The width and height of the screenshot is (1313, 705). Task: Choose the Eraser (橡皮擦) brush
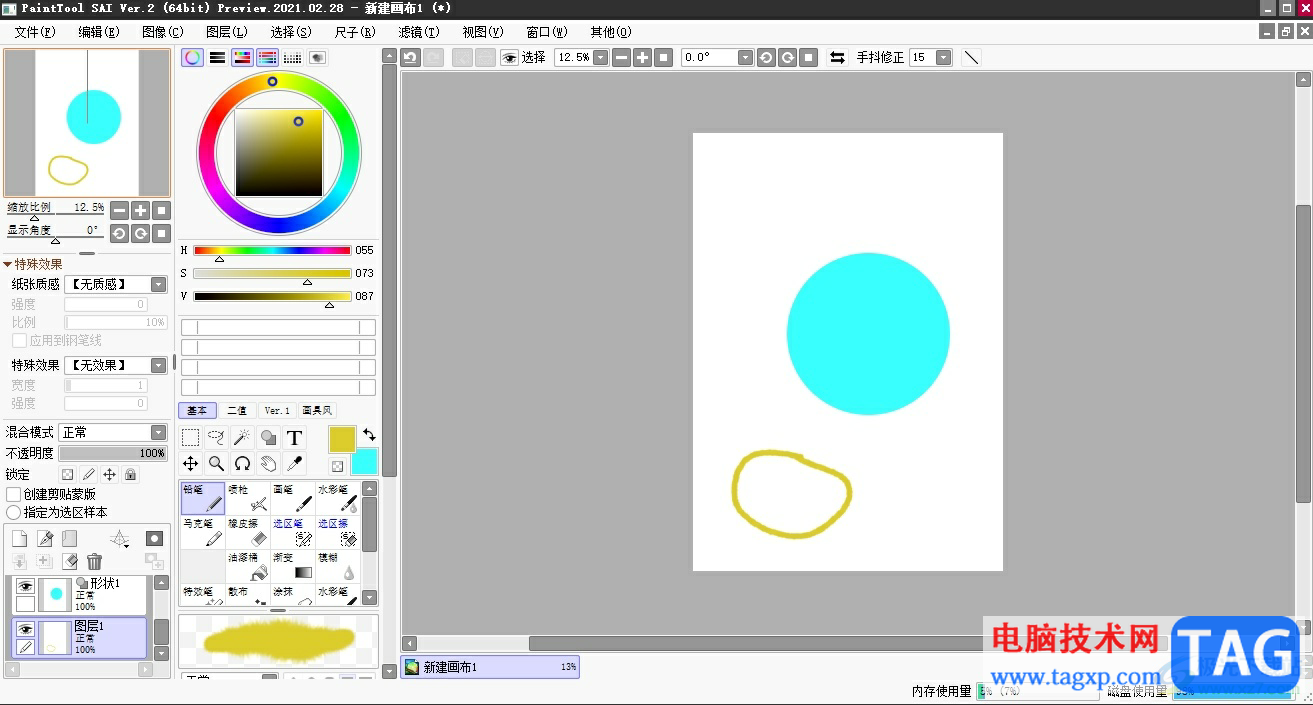tap(248, 531)
